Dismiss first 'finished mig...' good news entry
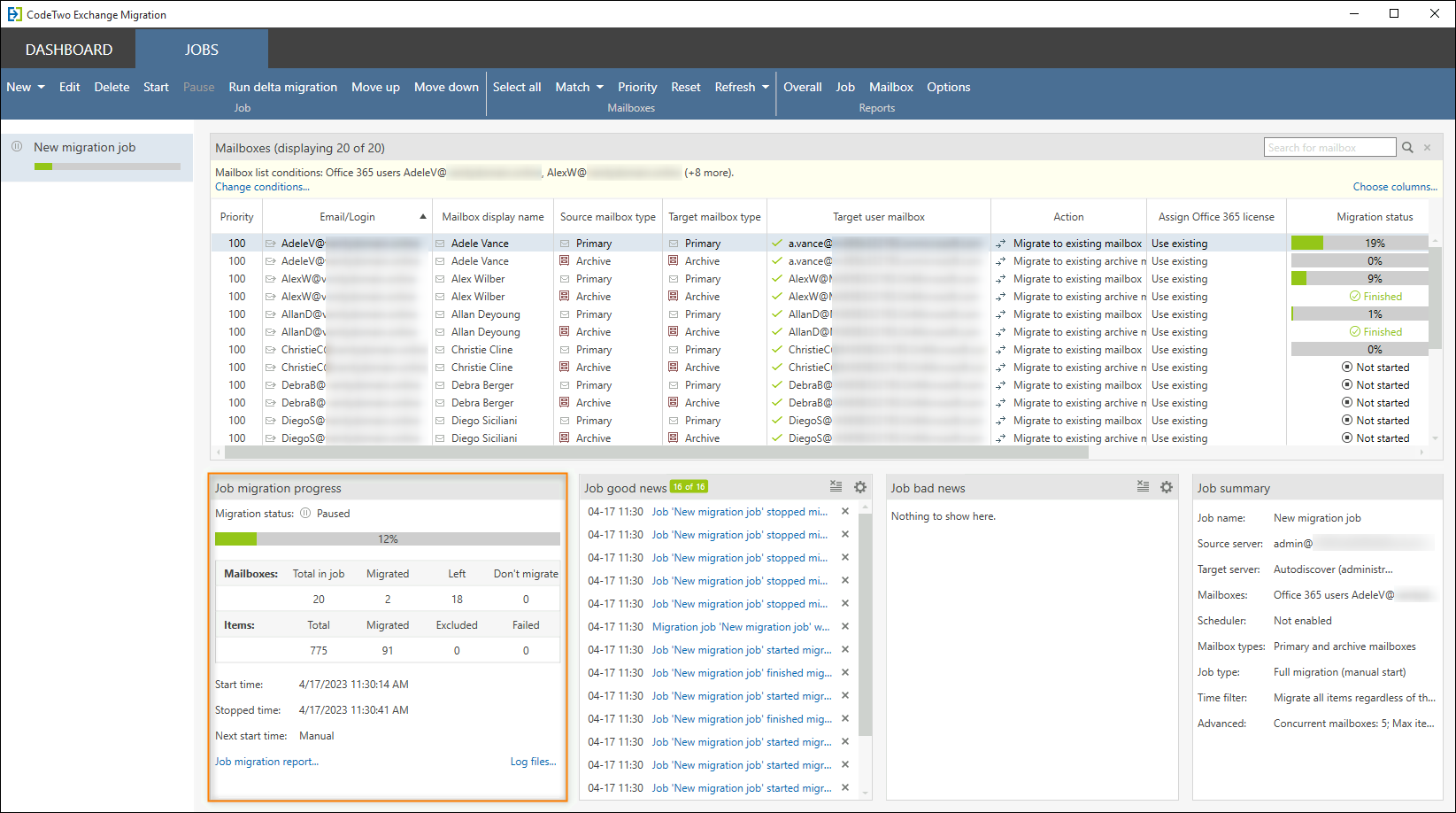Viewport: 1456px width, 813px height. [x=845, y=672]
